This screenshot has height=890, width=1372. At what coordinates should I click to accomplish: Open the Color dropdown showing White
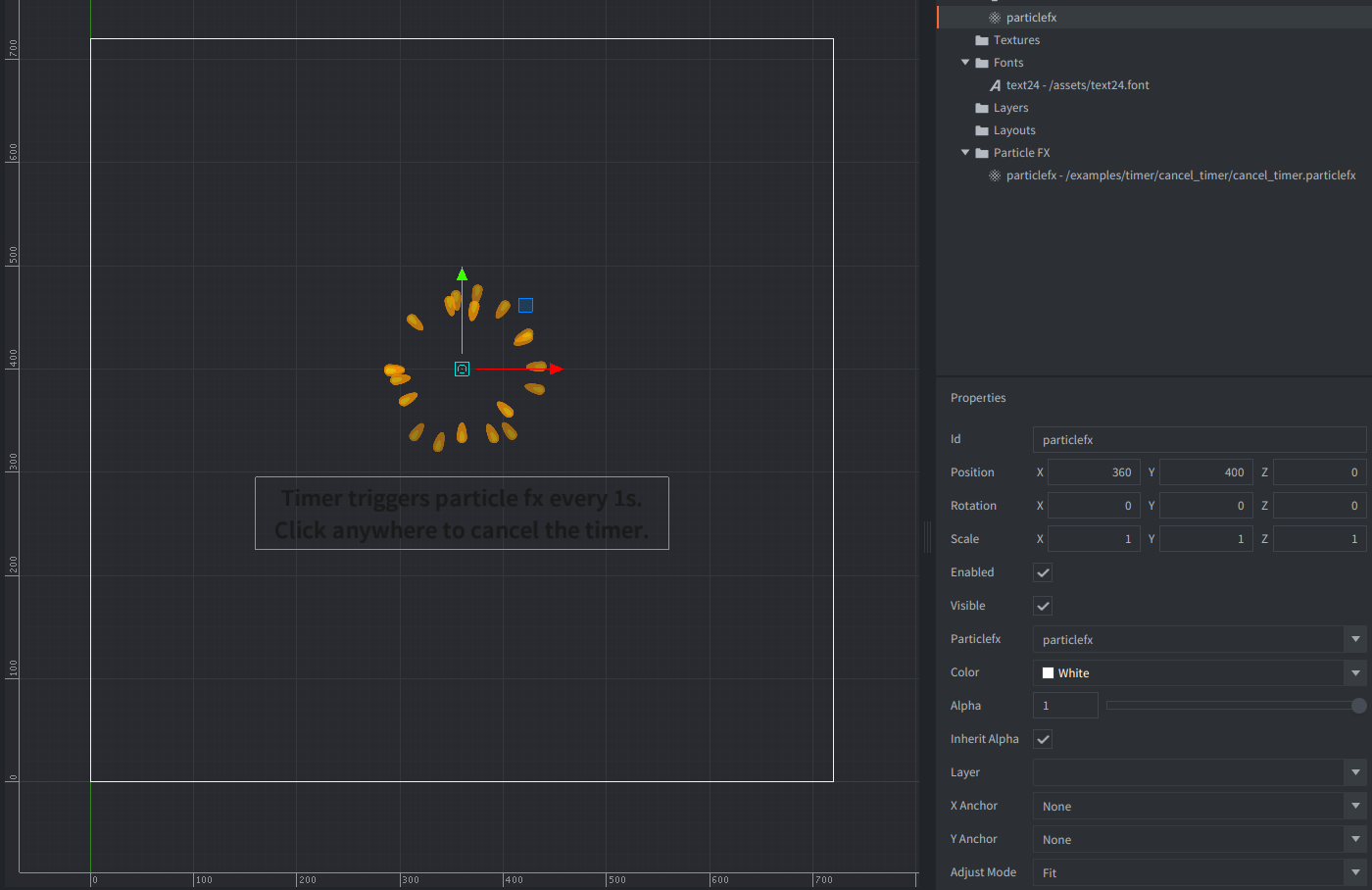1200,672
